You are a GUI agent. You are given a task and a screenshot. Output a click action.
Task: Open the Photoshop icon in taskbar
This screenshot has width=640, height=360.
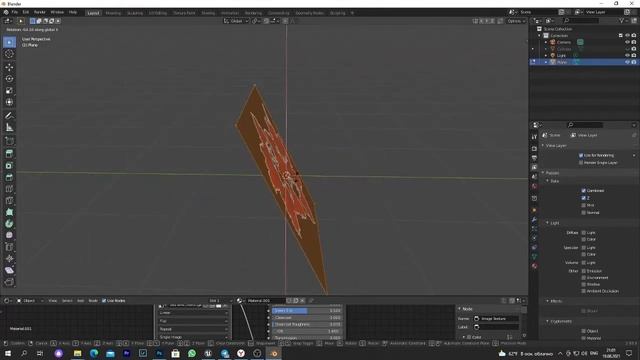(159, 353)
